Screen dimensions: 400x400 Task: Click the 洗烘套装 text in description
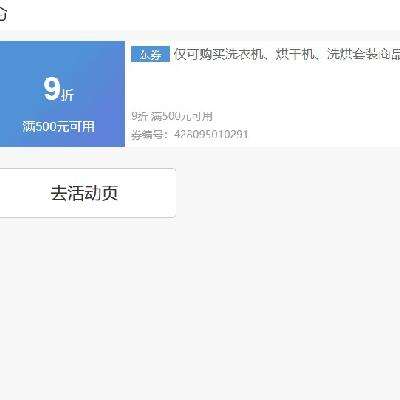[352, 54]
